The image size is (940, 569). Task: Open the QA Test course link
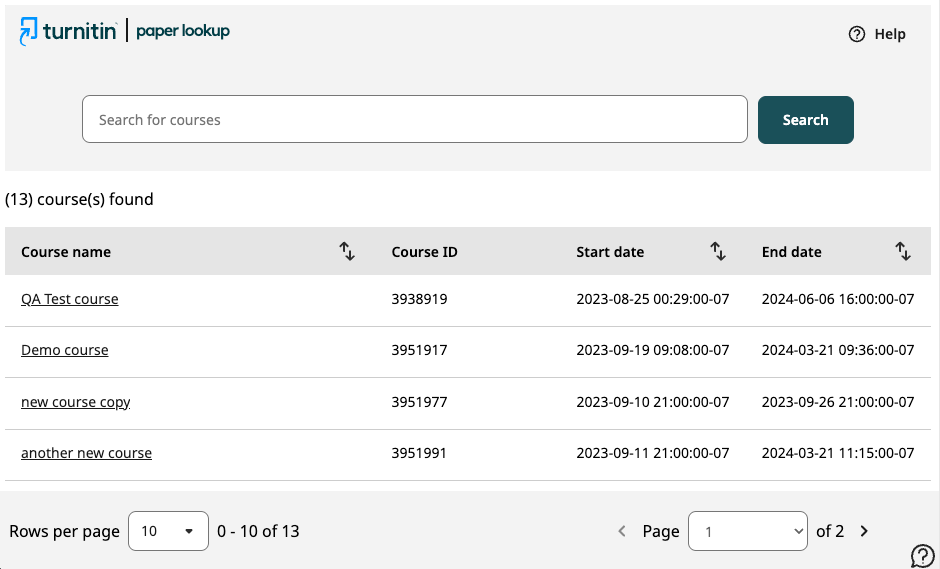[70, 299]
